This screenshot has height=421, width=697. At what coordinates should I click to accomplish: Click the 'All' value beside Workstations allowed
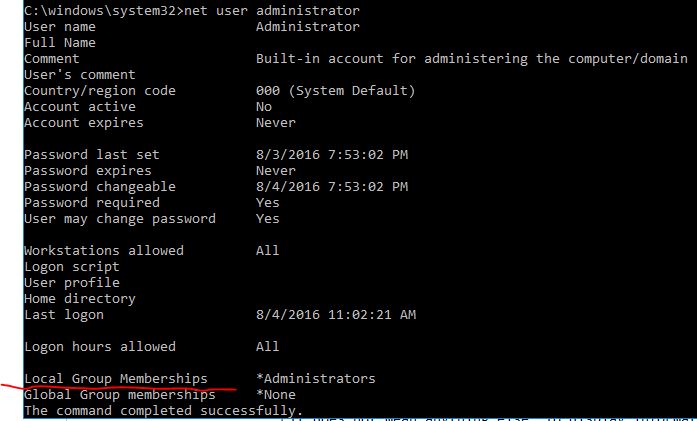268,250
